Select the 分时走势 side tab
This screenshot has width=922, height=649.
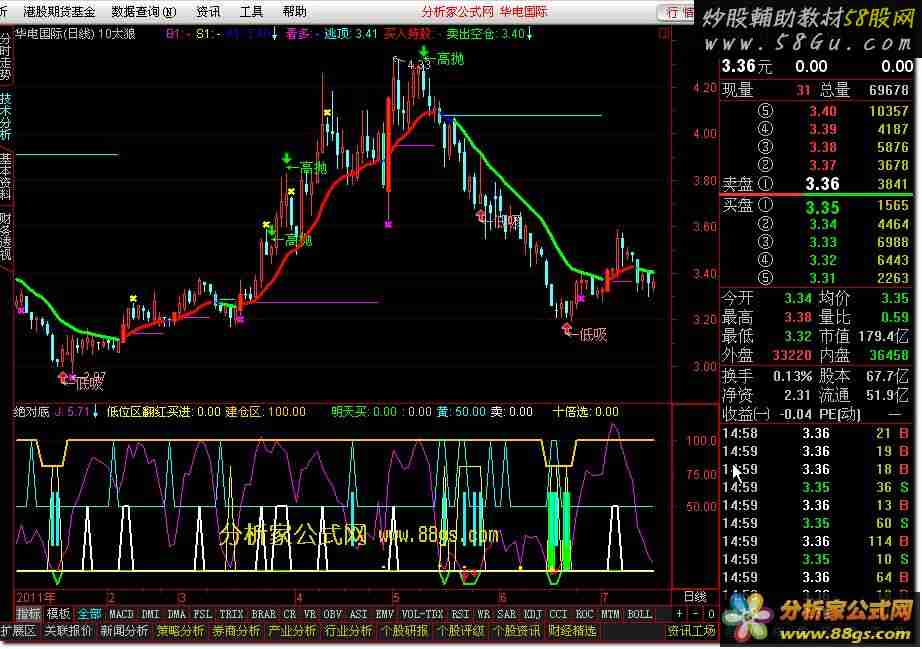coord(5,57)
